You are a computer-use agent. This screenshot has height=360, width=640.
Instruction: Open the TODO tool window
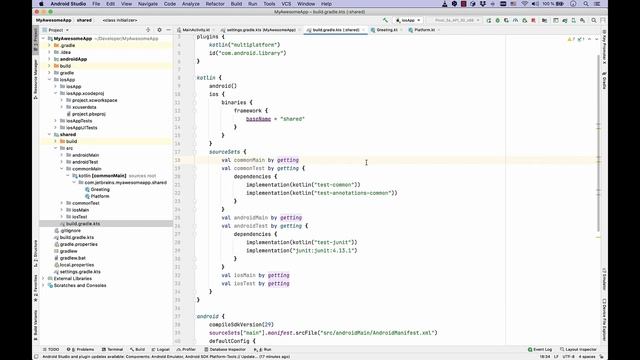click(x=51, y=349)
